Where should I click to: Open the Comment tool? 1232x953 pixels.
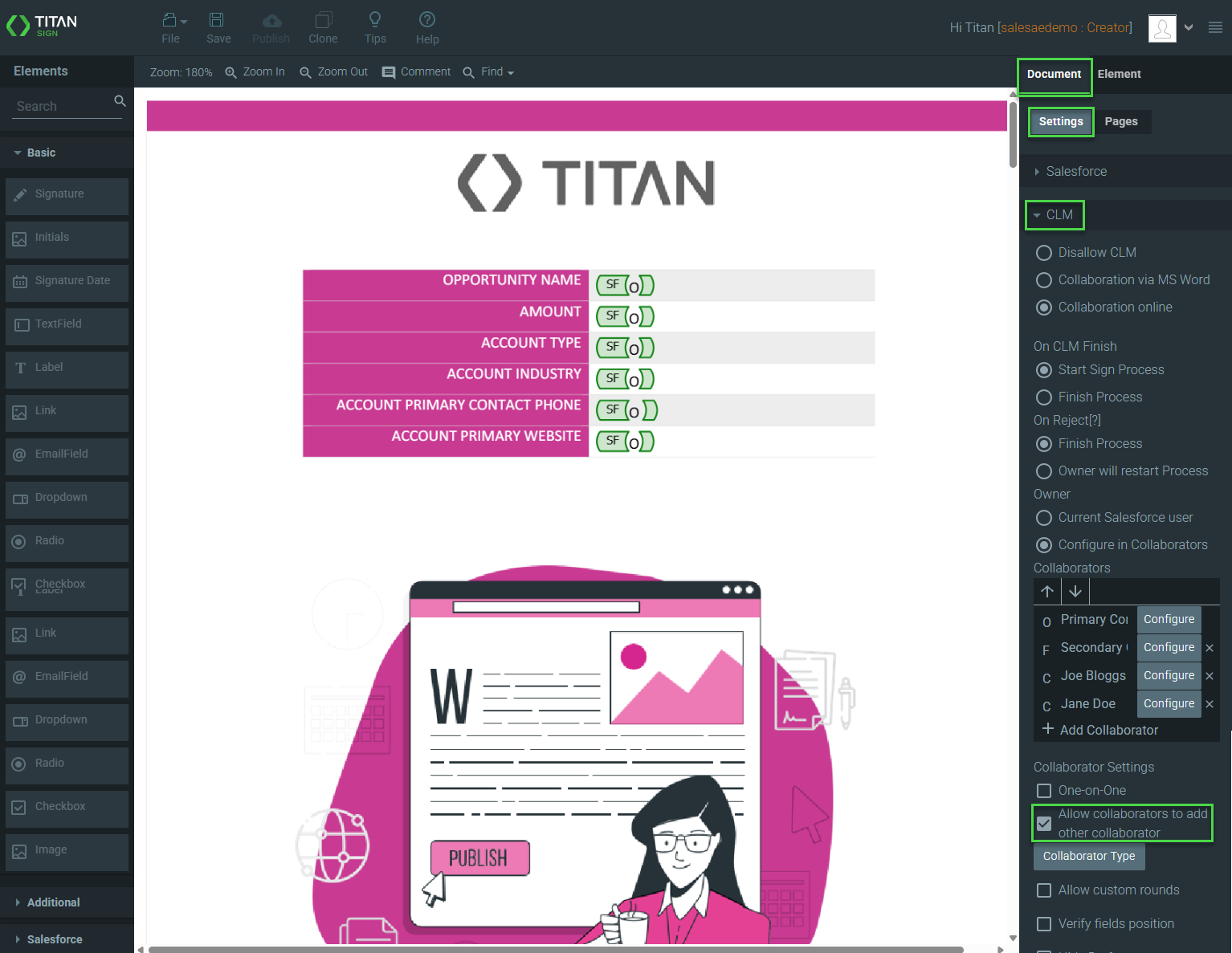416,71
